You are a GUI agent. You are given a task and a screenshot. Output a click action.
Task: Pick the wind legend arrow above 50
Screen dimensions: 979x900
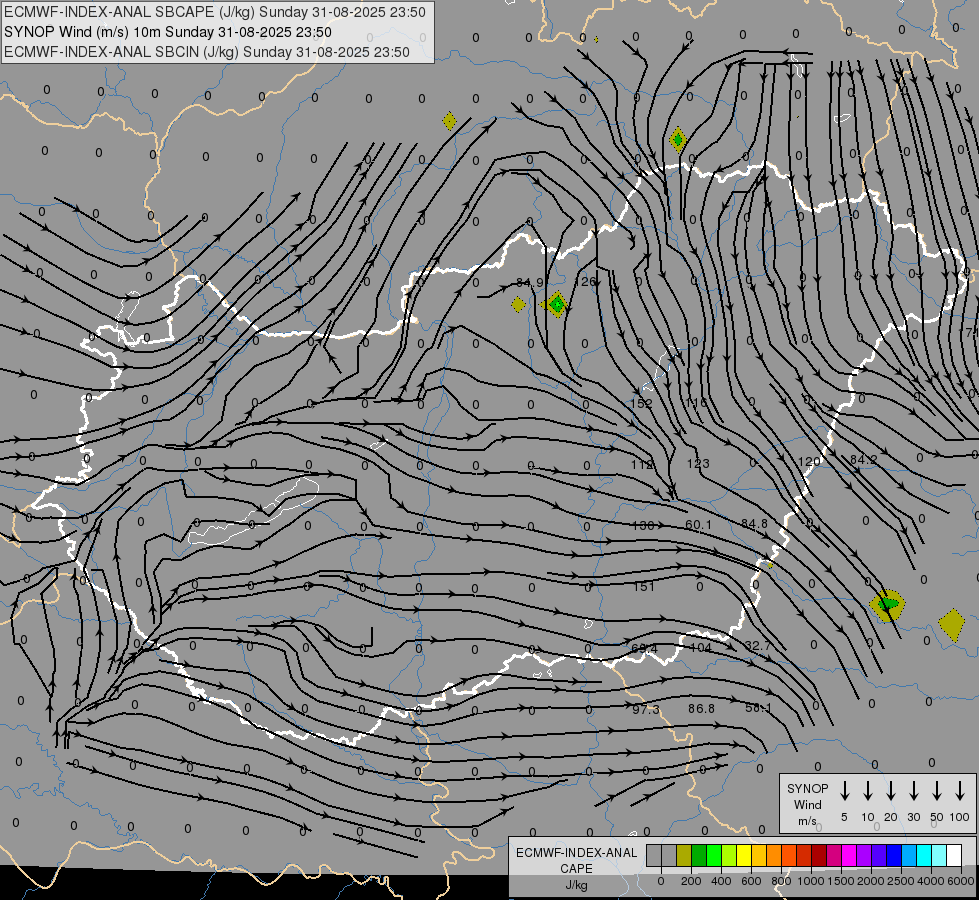point(937,791)
